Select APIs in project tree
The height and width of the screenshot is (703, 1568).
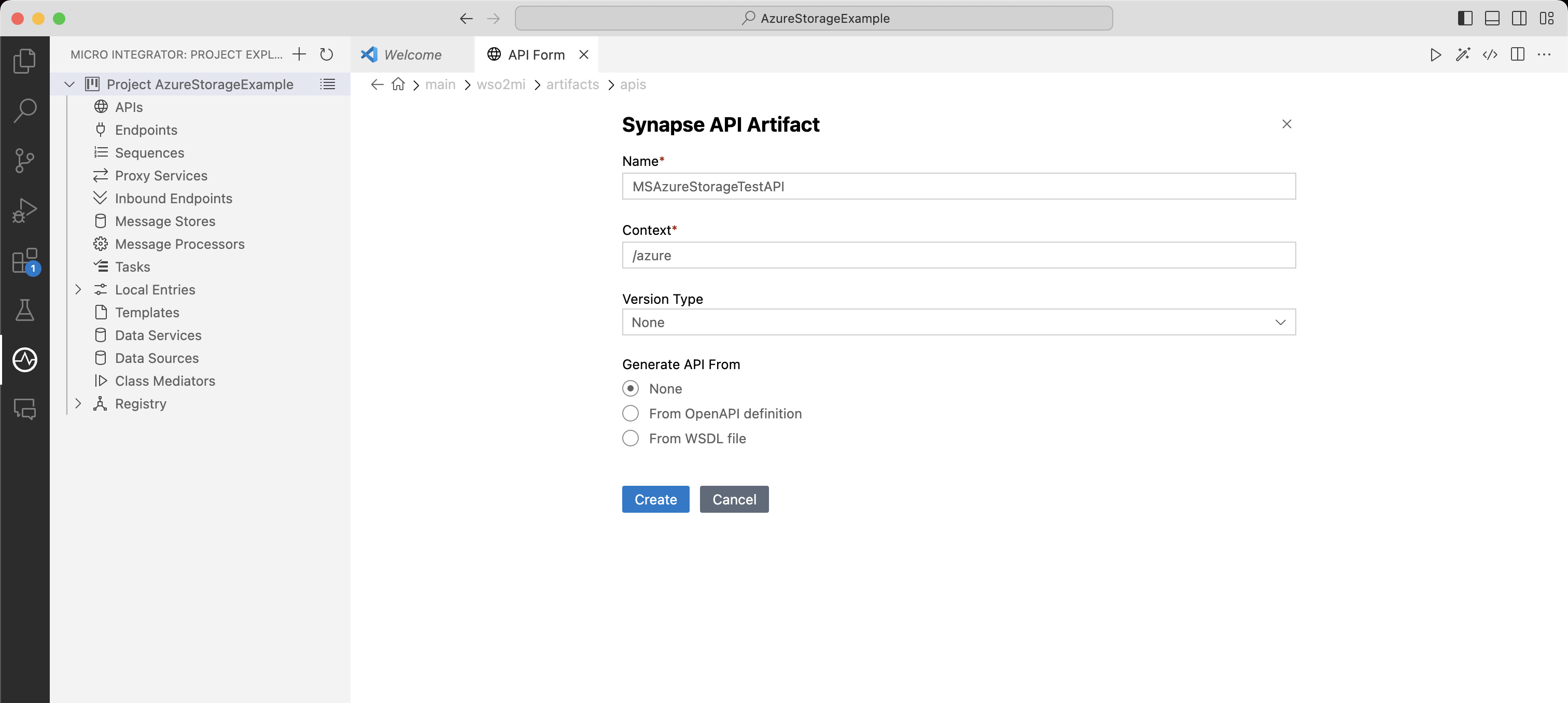[x=201, y=107]
